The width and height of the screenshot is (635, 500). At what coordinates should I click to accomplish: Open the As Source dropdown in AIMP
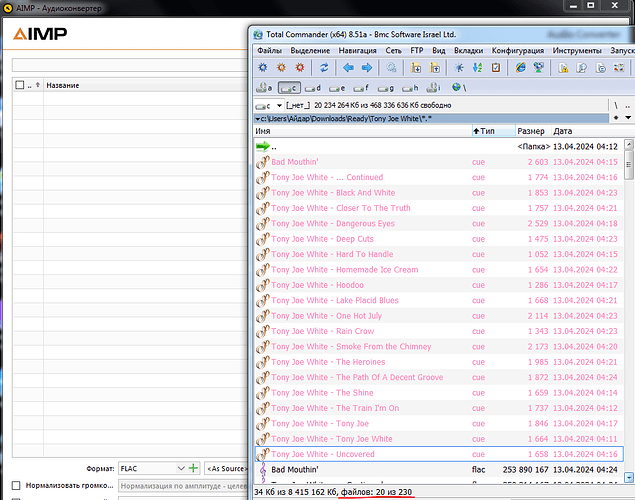[226, 468]
